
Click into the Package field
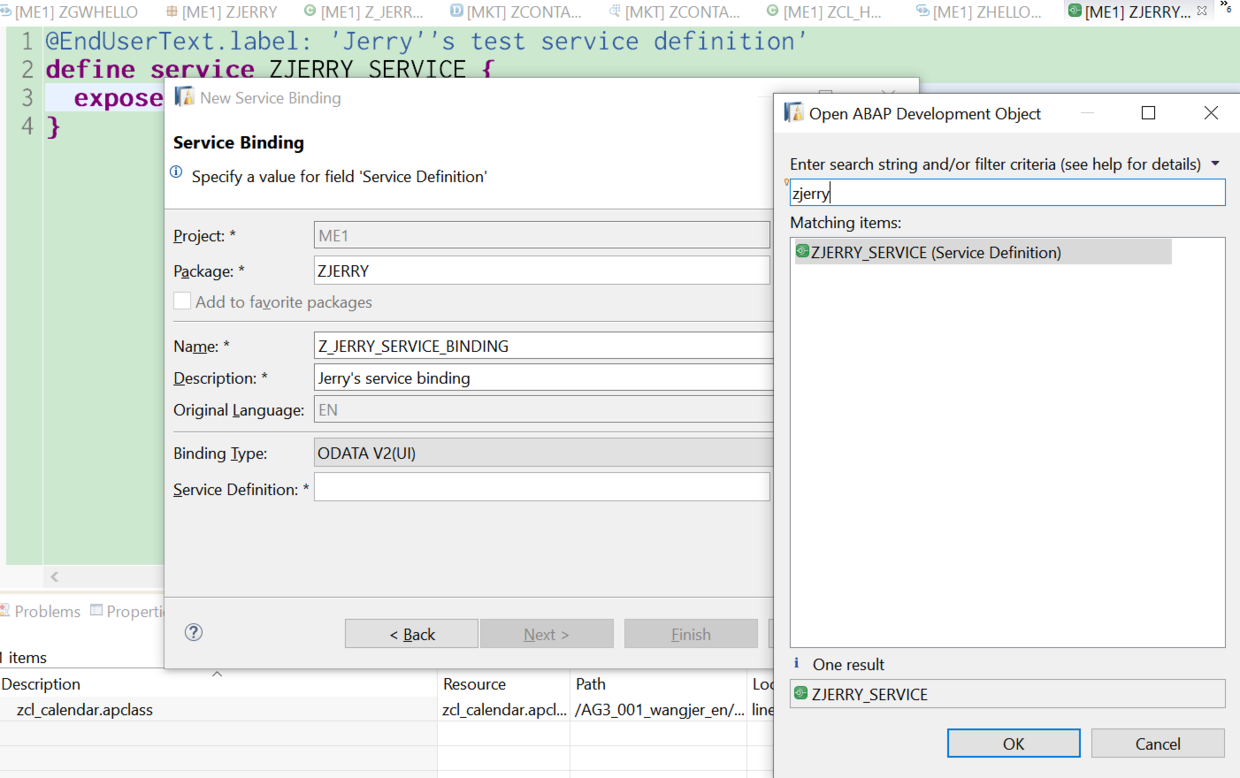542,271
